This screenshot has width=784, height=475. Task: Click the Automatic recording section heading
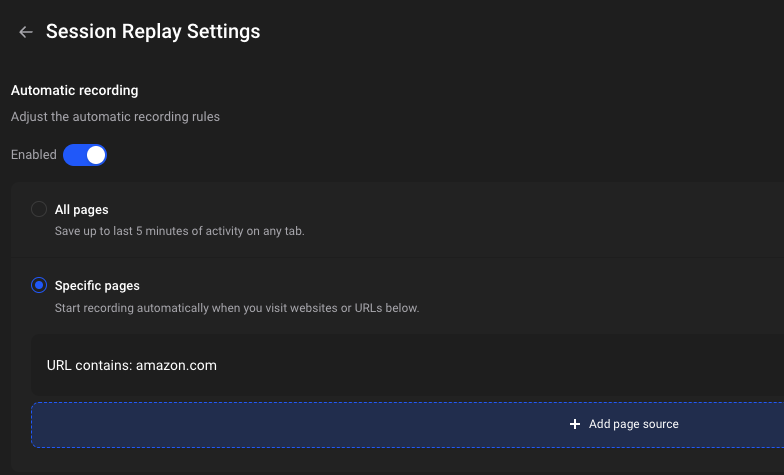(74, 90)
